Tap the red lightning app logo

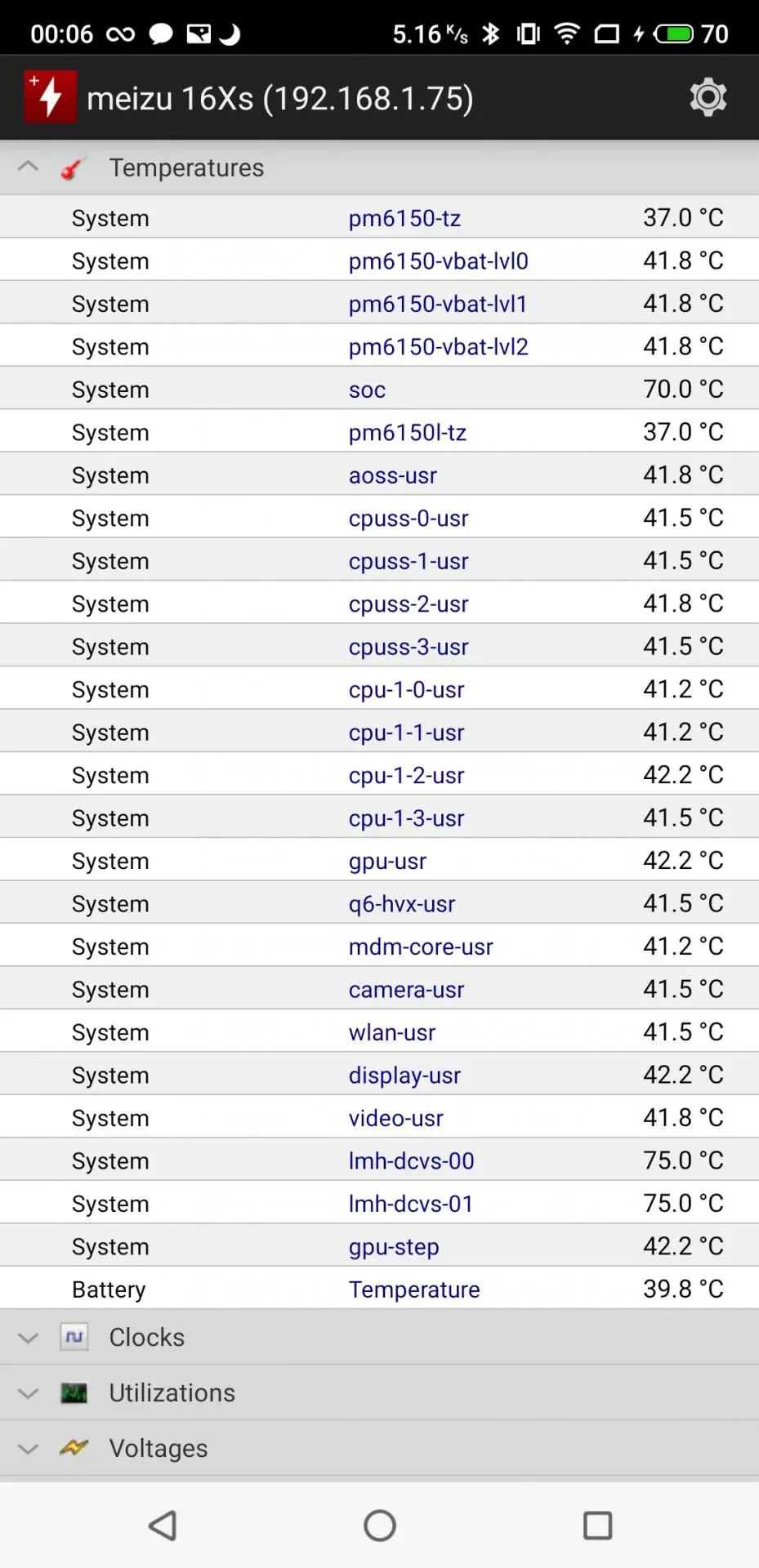(x=50, y=98)
